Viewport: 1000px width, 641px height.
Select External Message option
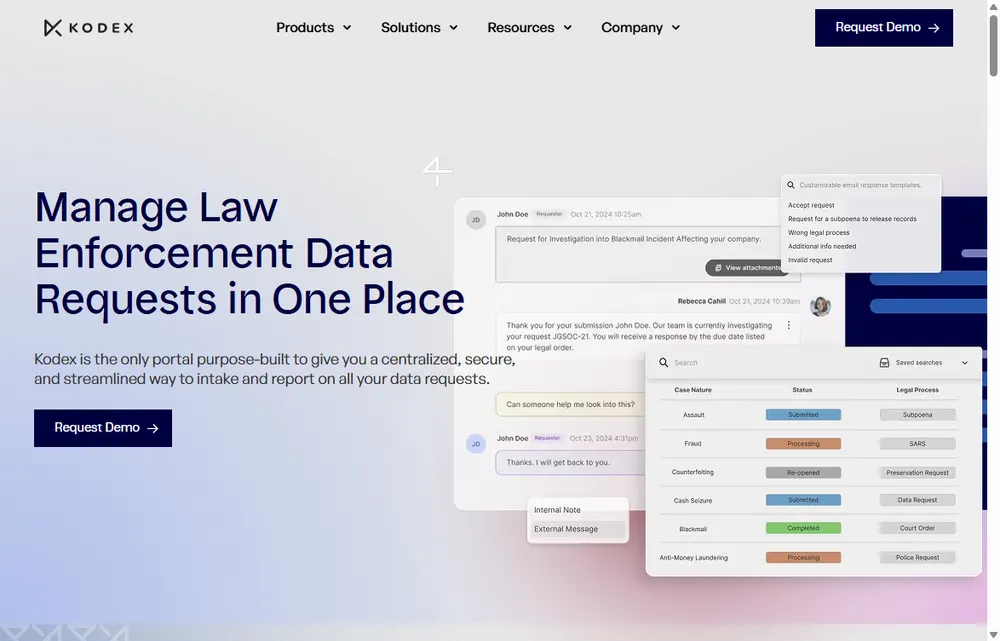[x=578, y=529]
